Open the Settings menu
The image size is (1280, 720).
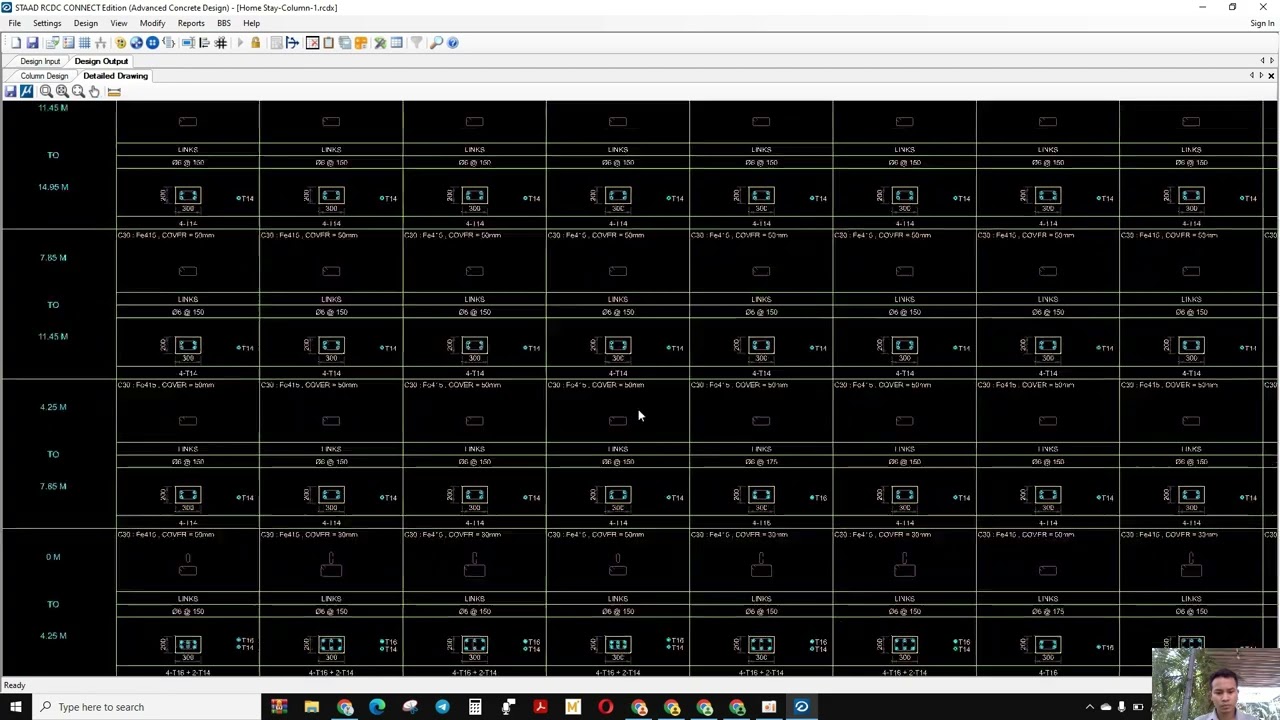point(47,23)
